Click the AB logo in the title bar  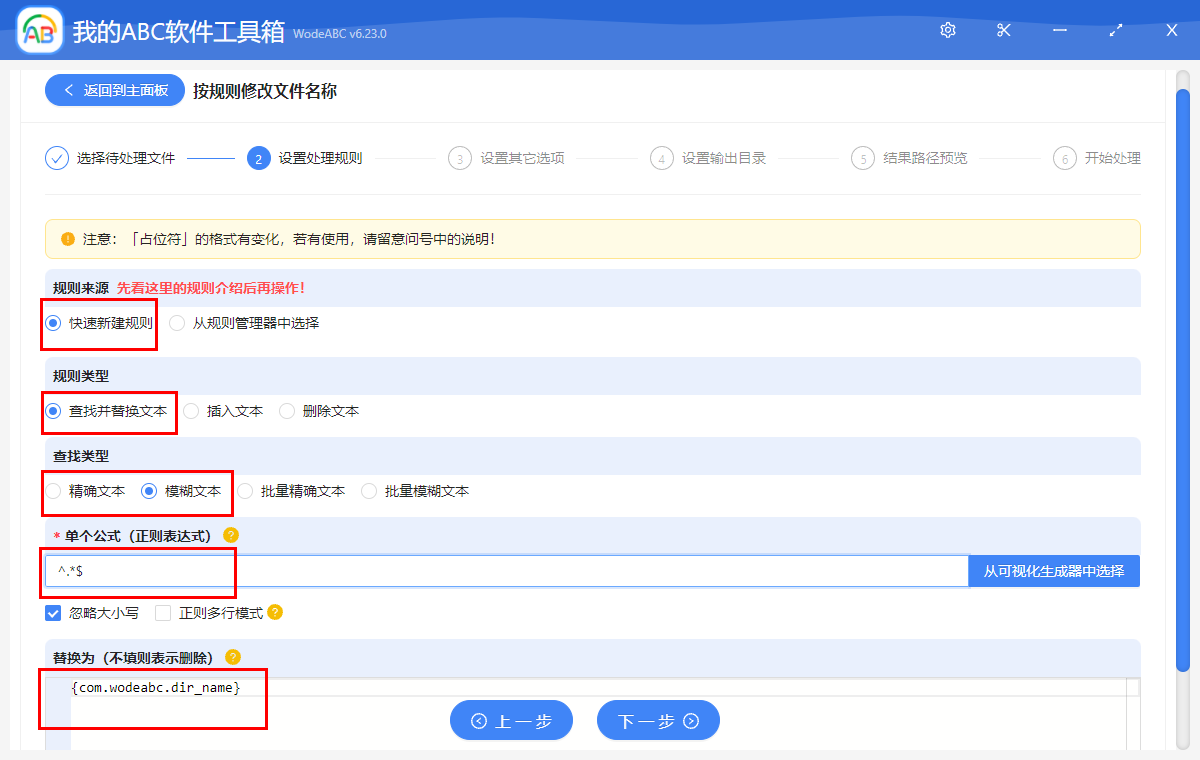[38, 30]
